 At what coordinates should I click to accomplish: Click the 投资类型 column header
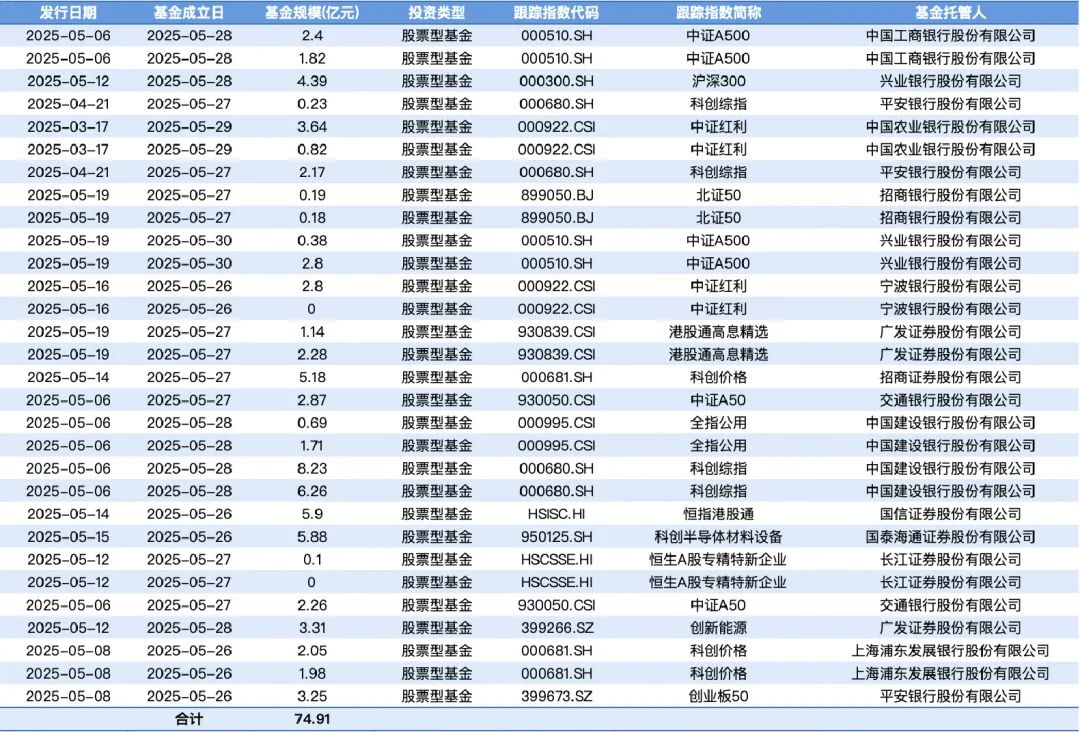(437, 12)
